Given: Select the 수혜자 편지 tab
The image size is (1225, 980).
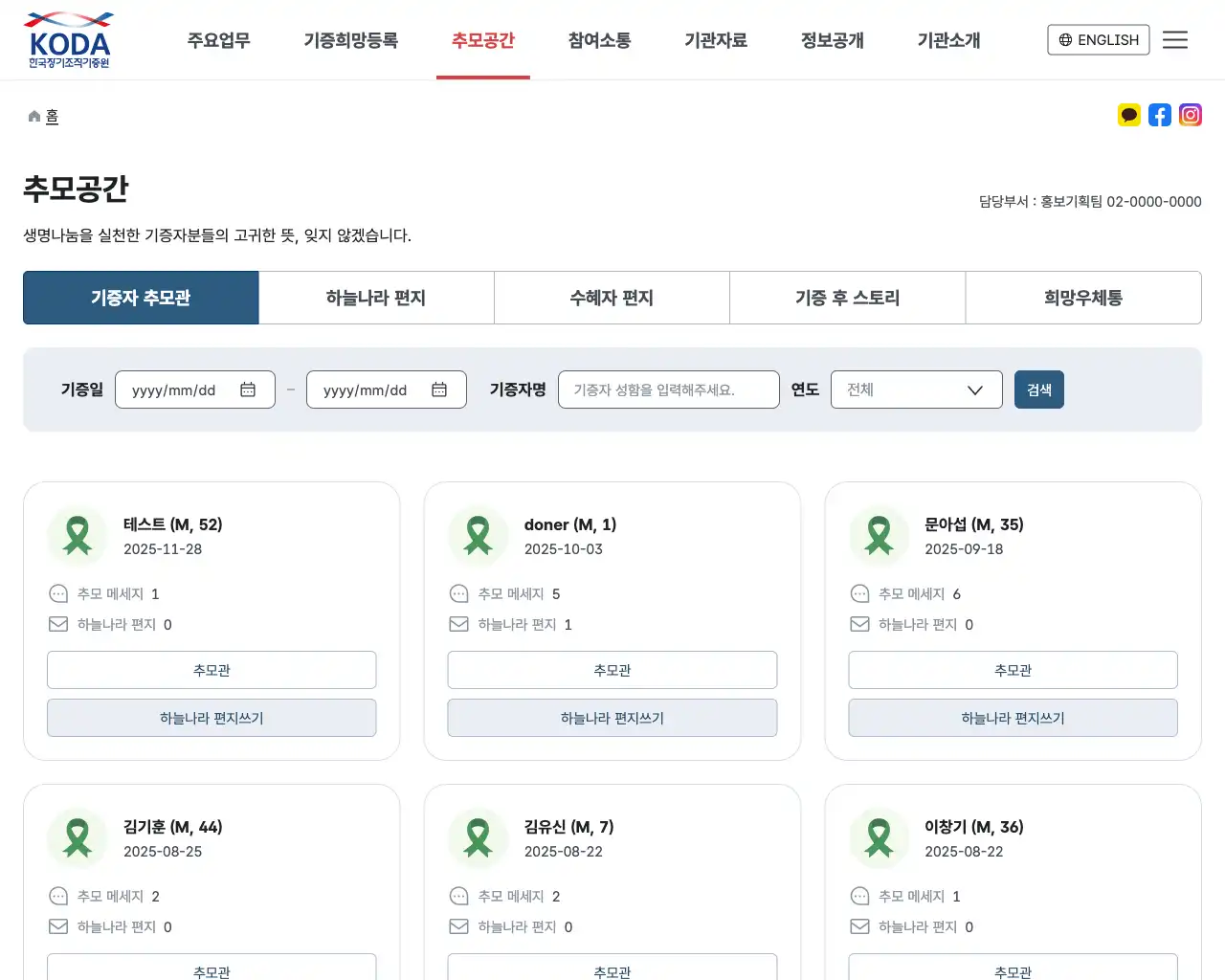Looking at the screenshot, I should coord(612,298).
